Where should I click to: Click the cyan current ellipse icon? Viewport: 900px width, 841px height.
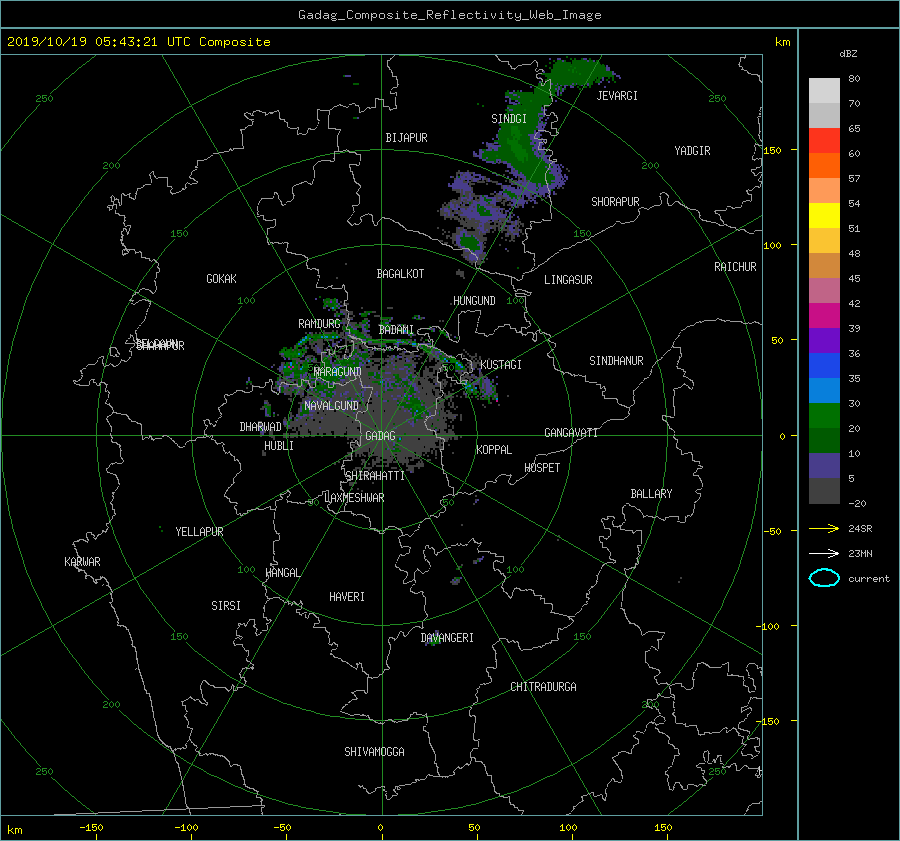[824, 578]
